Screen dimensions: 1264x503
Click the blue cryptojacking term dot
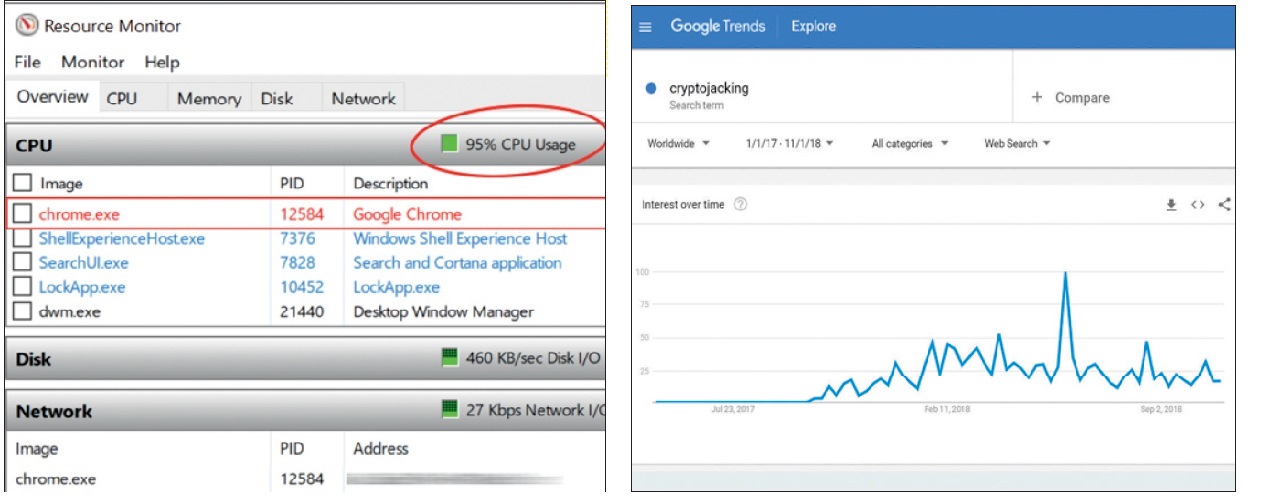coord(651,88)
